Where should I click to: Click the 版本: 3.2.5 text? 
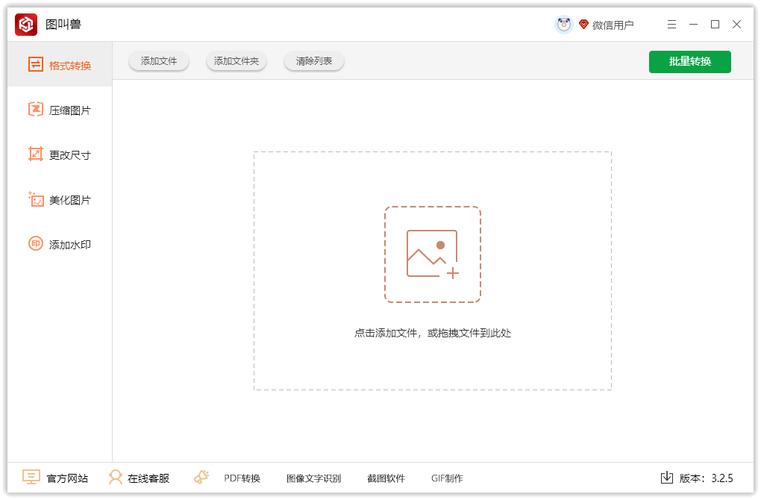pyautogui.click(x=706, y=479)
